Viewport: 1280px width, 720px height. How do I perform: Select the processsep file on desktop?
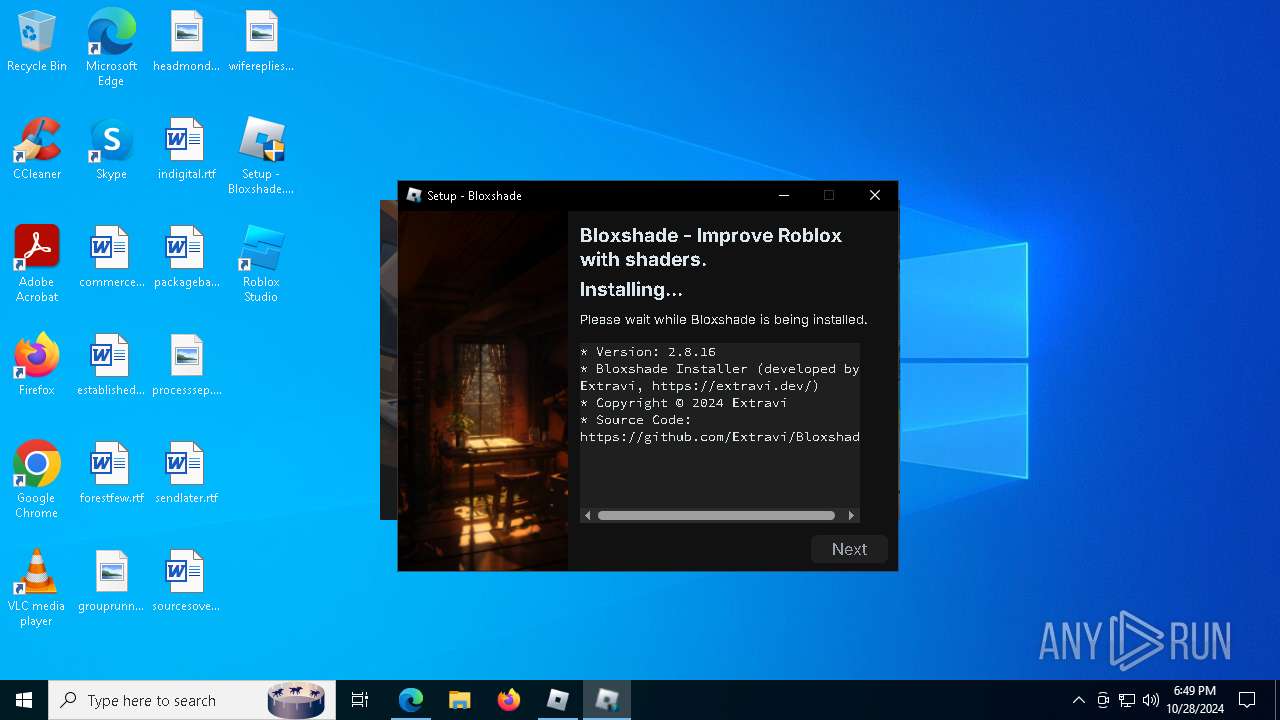[x=186, y=366]
